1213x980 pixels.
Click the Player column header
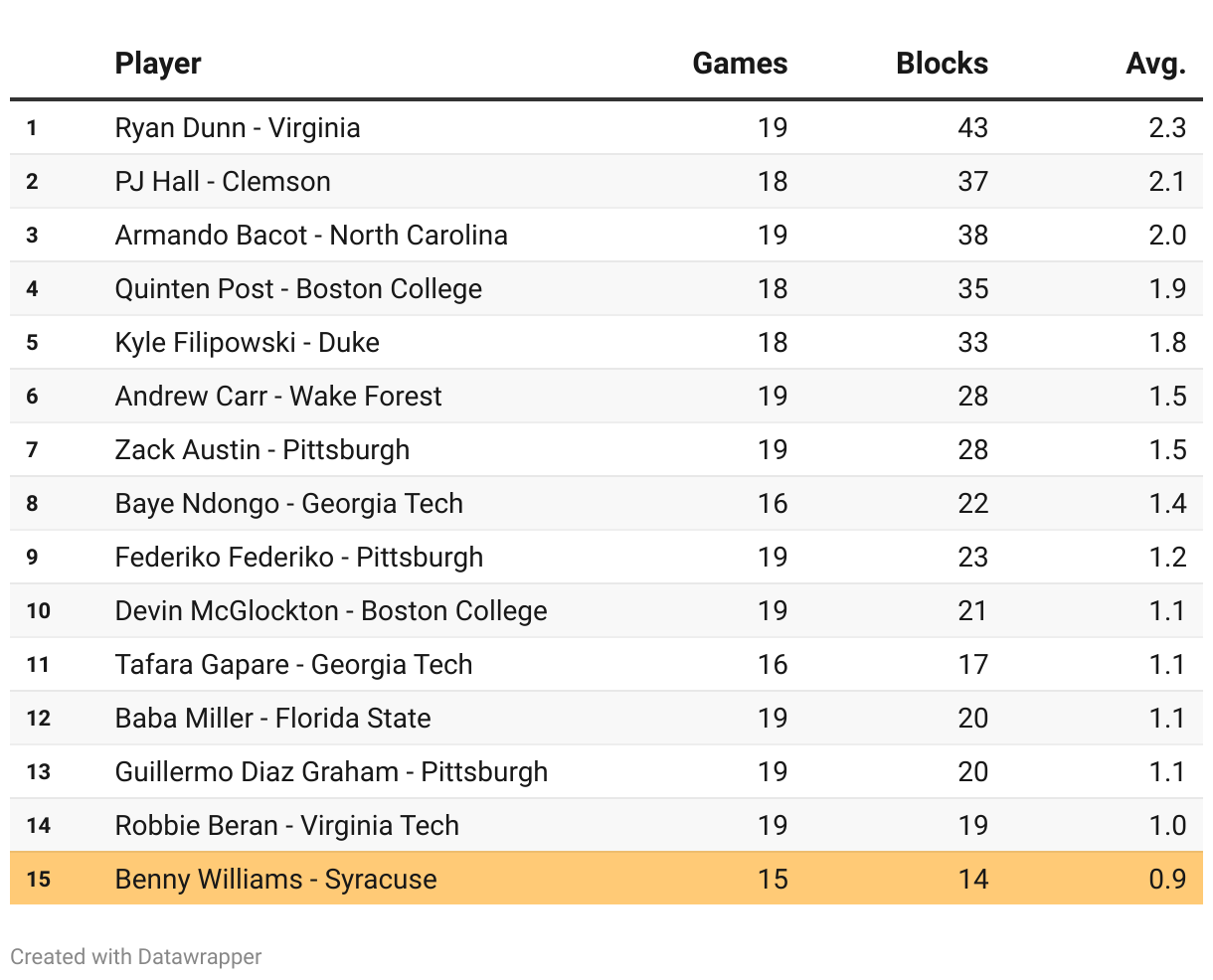pyautogui.click(x=158, y=64)
